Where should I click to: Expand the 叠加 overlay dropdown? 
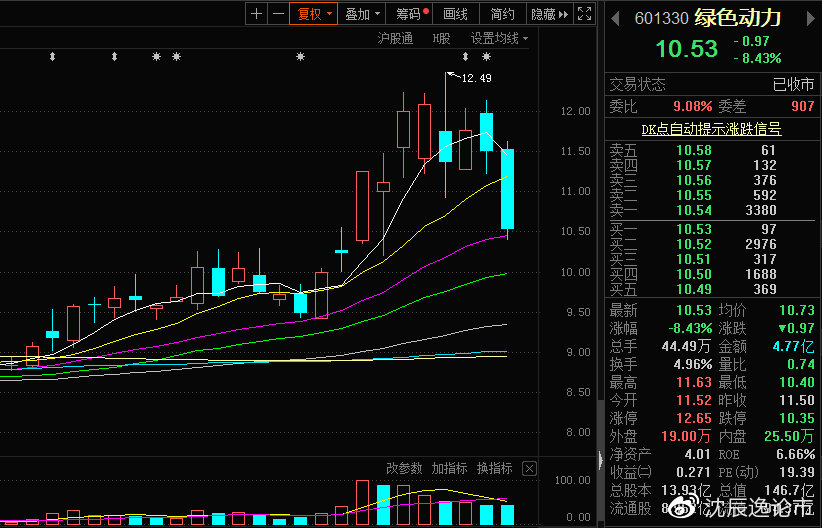(362, 14)
